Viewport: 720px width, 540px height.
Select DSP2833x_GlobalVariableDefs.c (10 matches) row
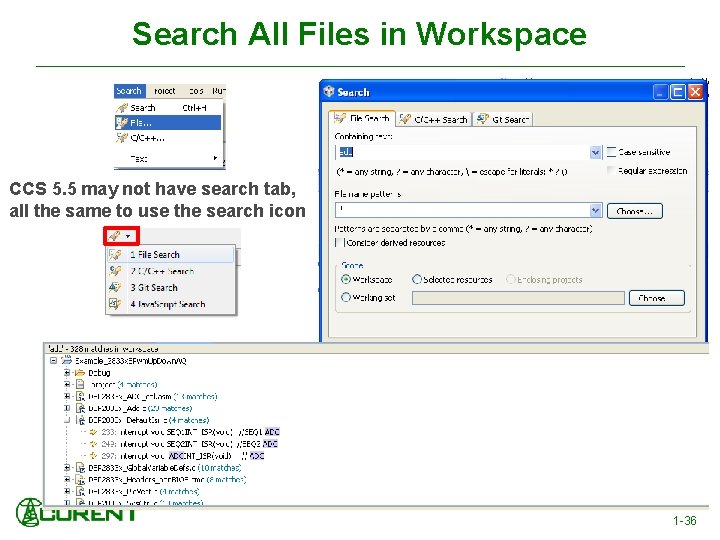coord(164,467)
